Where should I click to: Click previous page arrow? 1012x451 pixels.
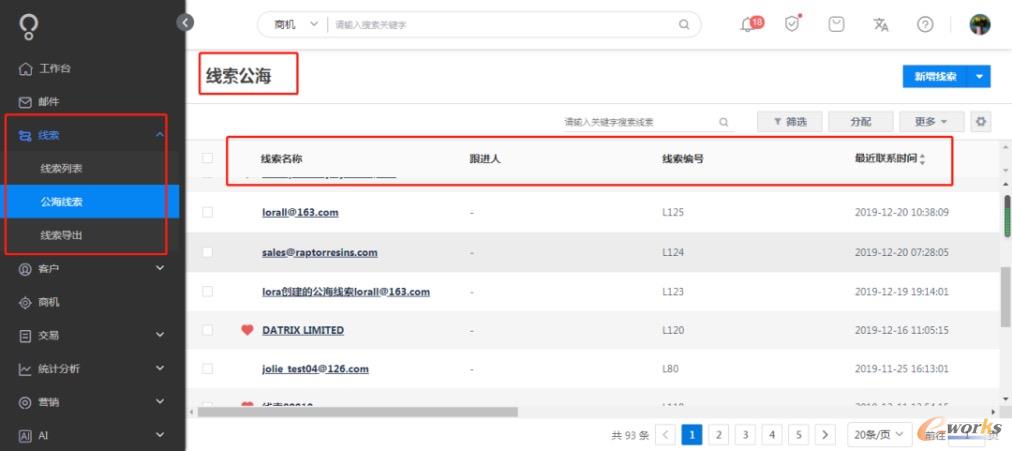[x=665, y=434]
